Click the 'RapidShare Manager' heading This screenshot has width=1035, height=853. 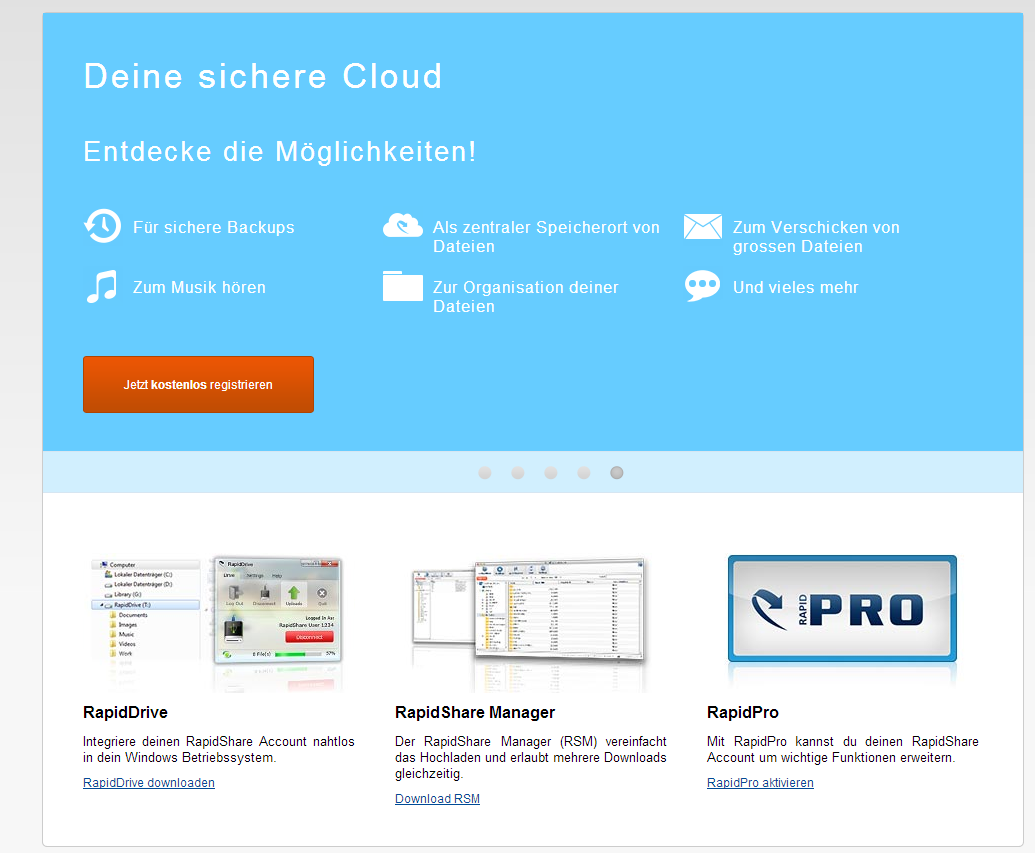(475, 712)
